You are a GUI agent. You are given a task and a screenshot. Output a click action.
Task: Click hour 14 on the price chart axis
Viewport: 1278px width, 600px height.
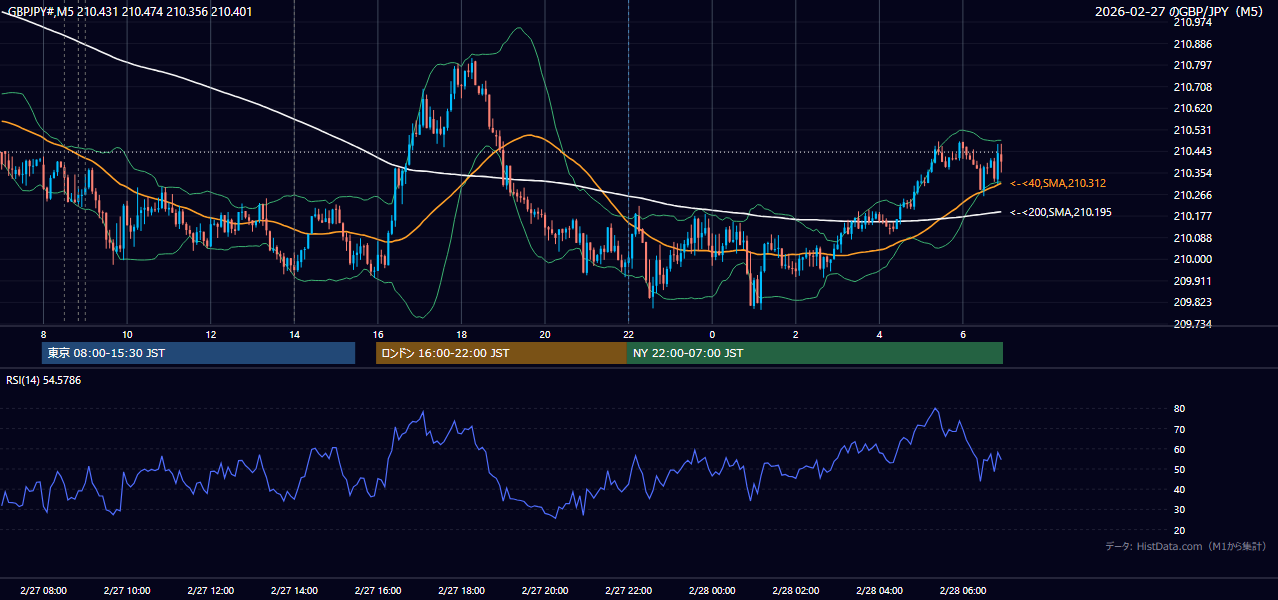click(x=294, y=334)
